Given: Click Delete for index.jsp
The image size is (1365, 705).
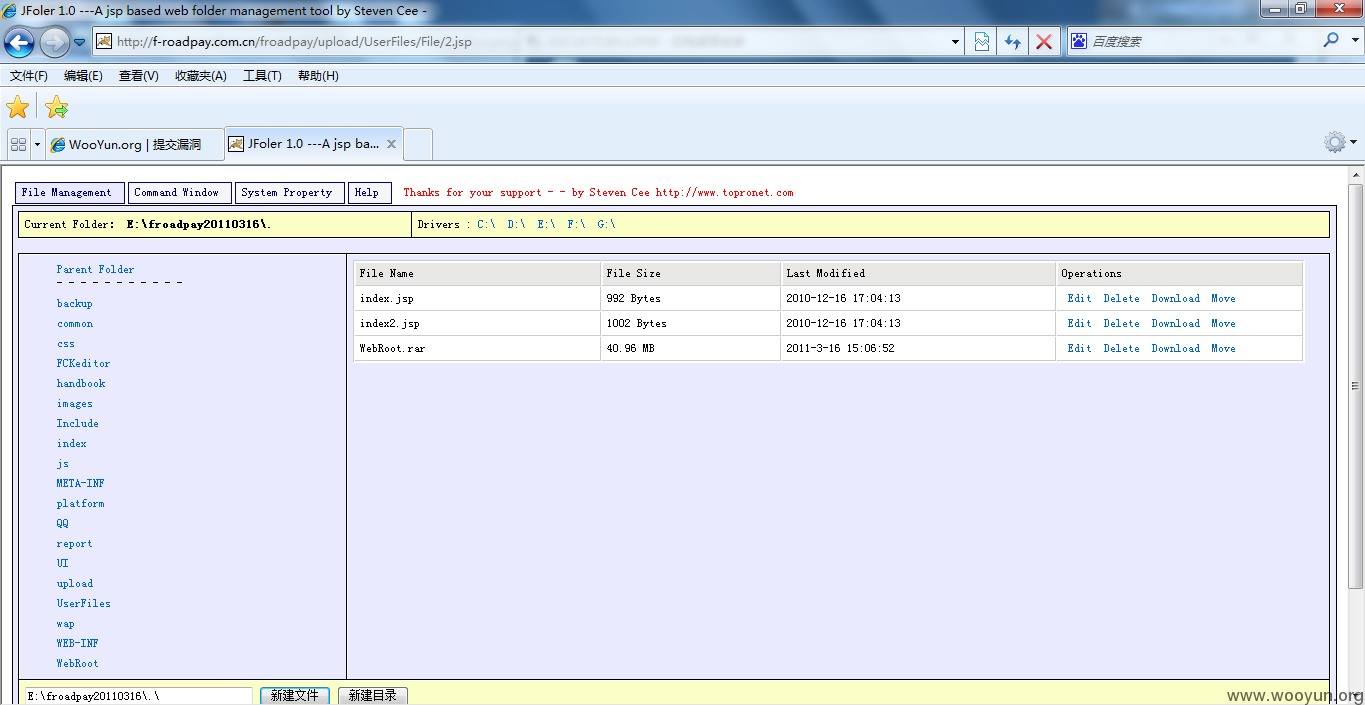Looking at the screenshot, I should 1121,298.
